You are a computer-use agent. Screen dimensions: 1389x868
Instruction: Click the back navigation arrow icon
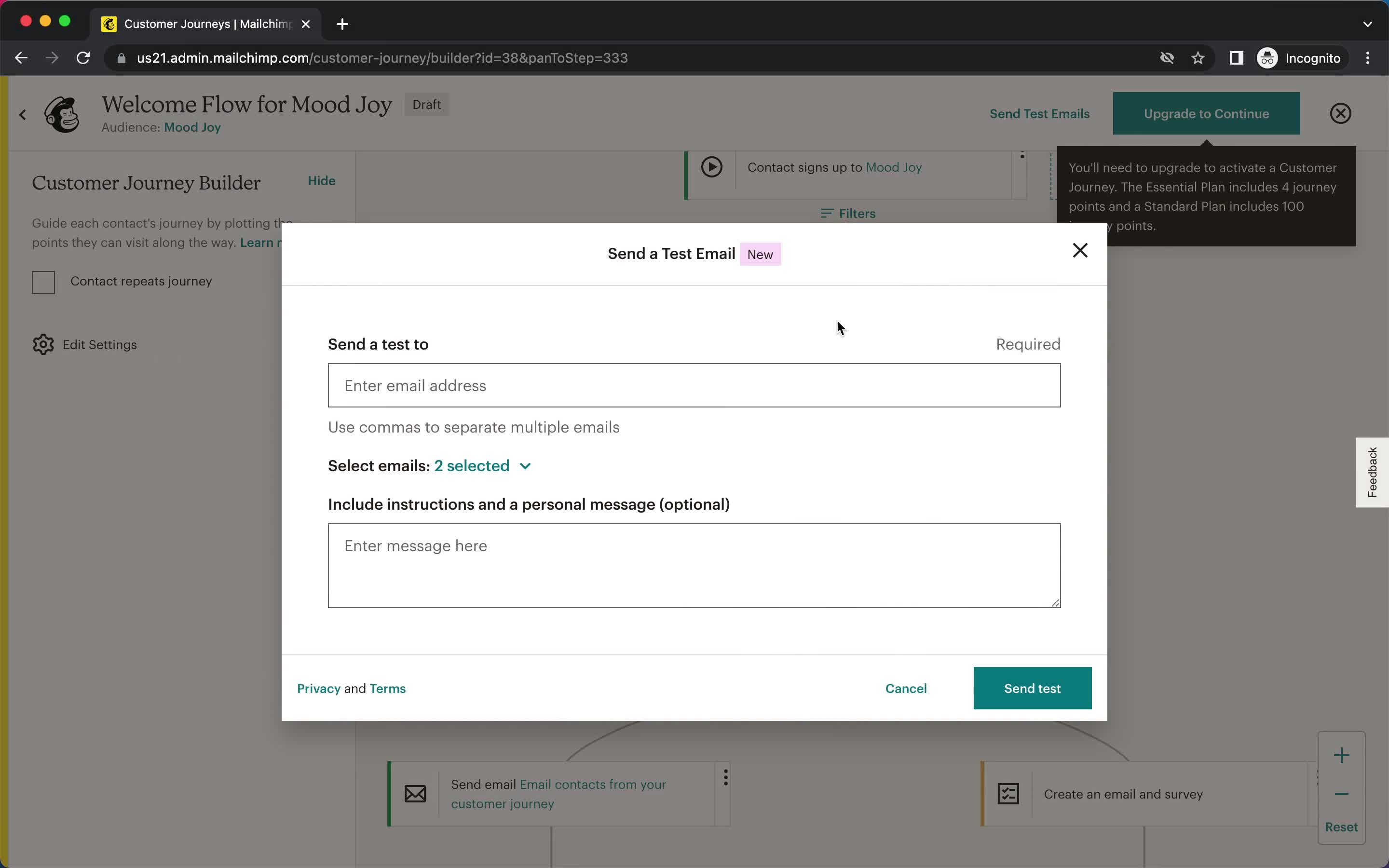(x=22, y=58)
